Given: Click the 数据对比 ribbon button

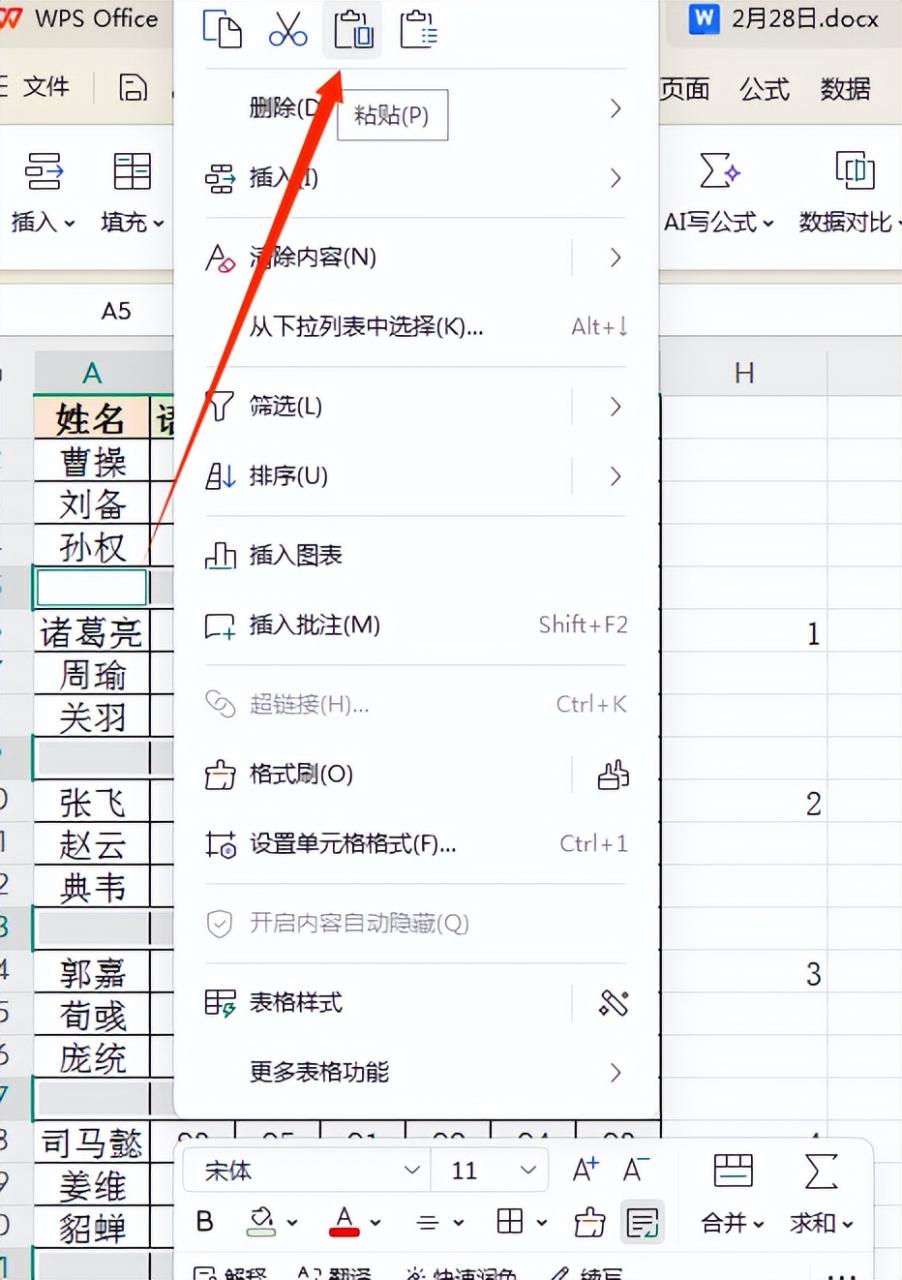Looking at the screenshot, I should [x=850, y=193].
